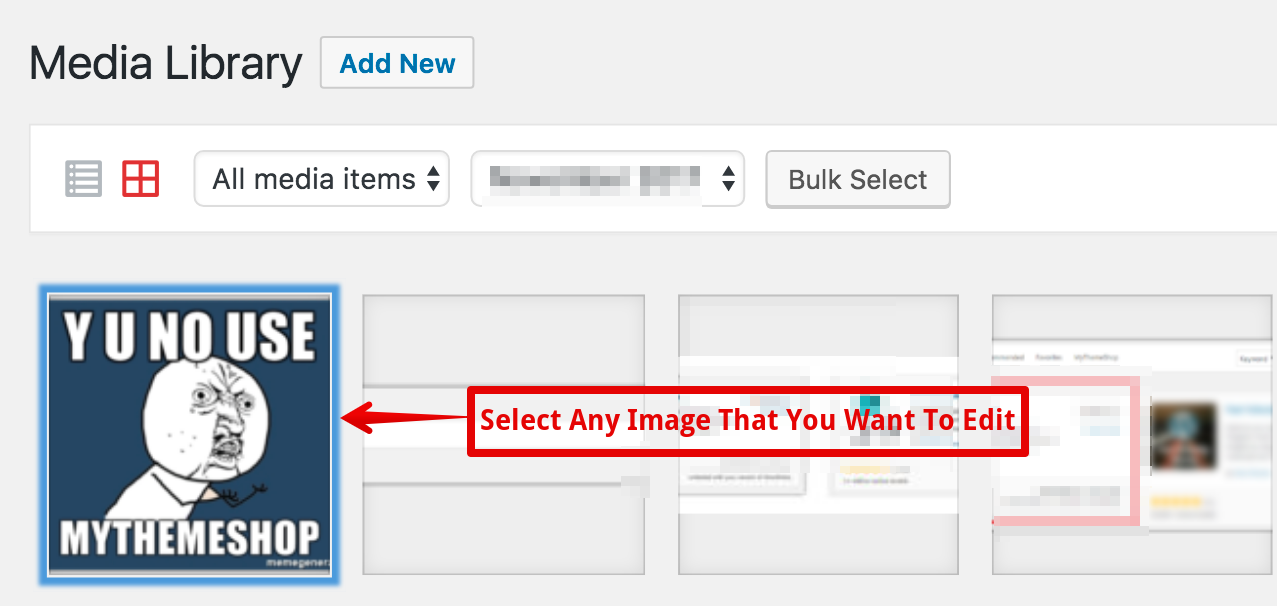
Task: Open the All media items dropdown
Action: click(322, 179)
